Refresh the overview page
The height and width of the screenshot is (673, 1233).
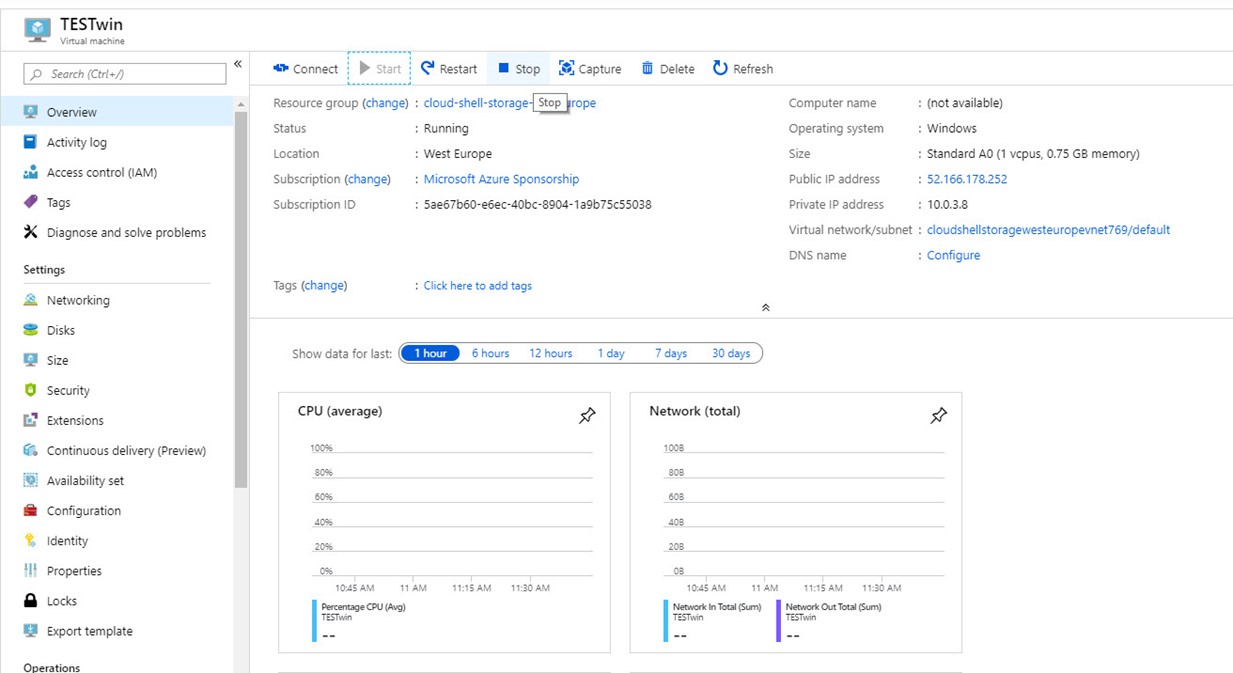(x=743, y=69)
